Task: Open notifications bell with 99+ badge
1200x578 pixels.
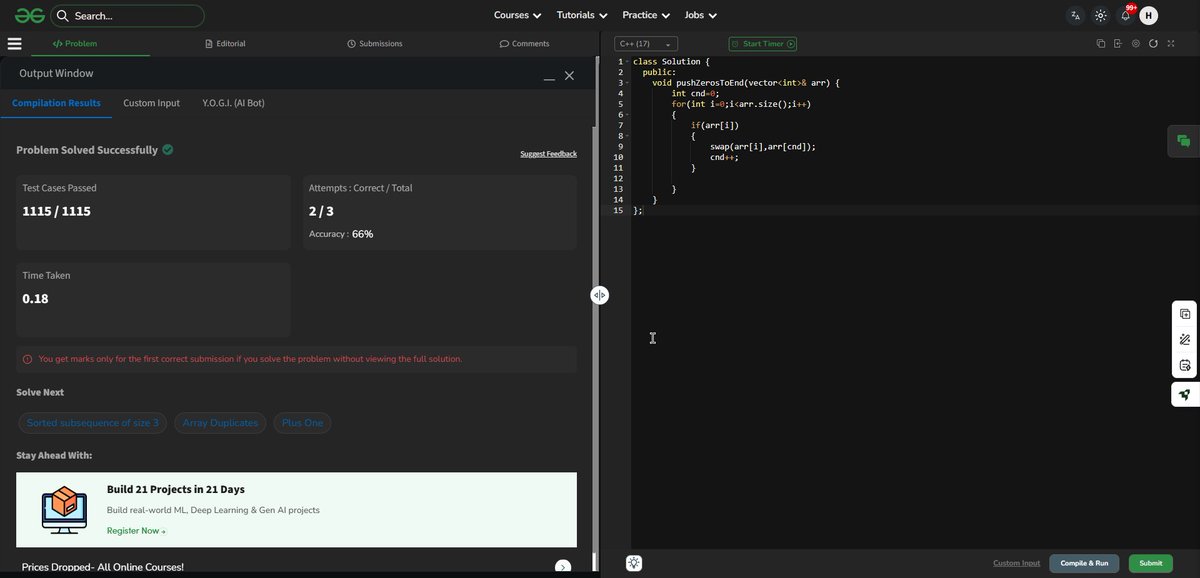Action: pos(1126,14)
